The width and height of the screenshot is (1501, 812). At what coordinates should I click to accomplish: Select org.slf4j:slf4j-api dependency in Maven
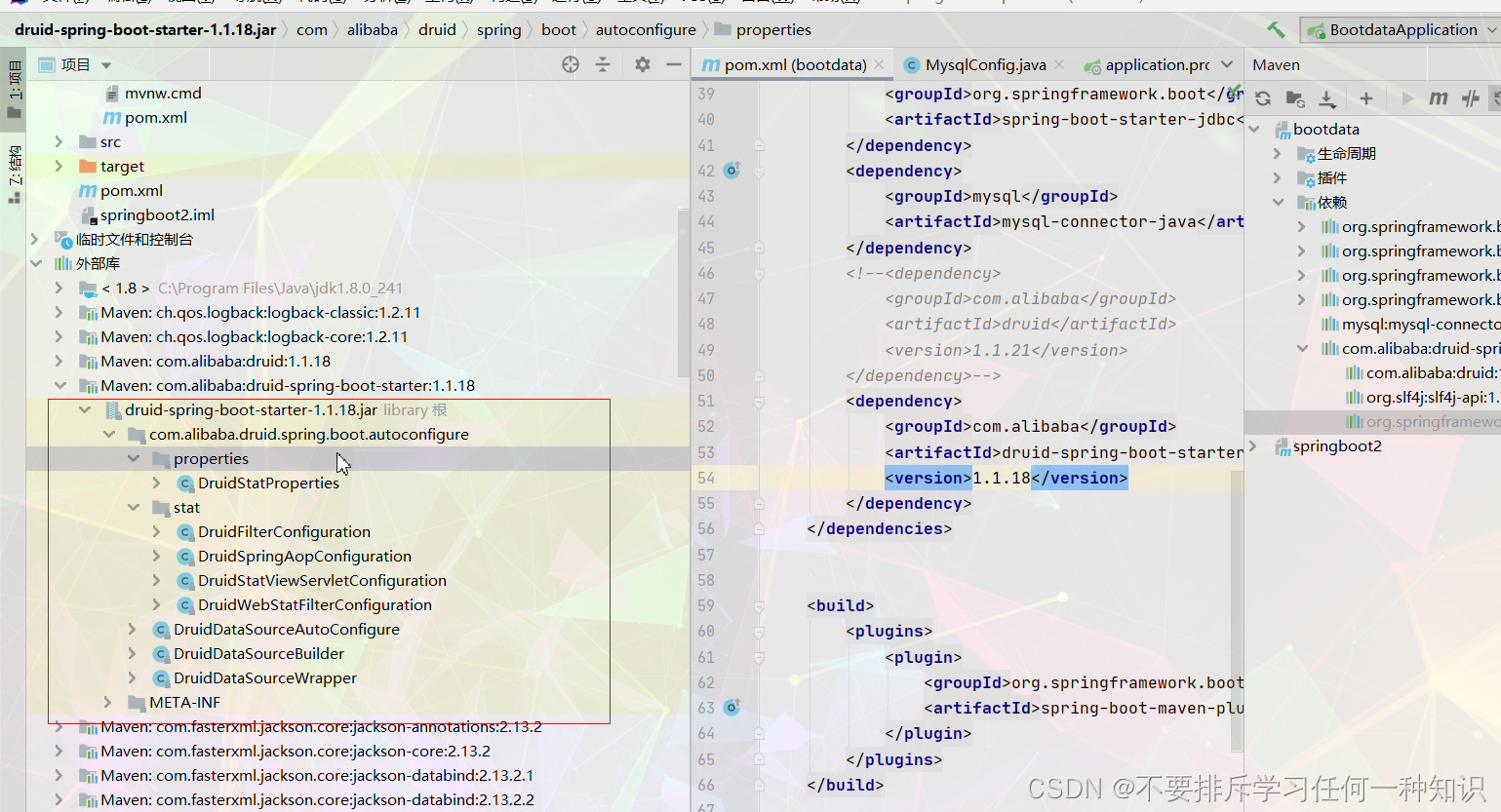(1432, 397)
